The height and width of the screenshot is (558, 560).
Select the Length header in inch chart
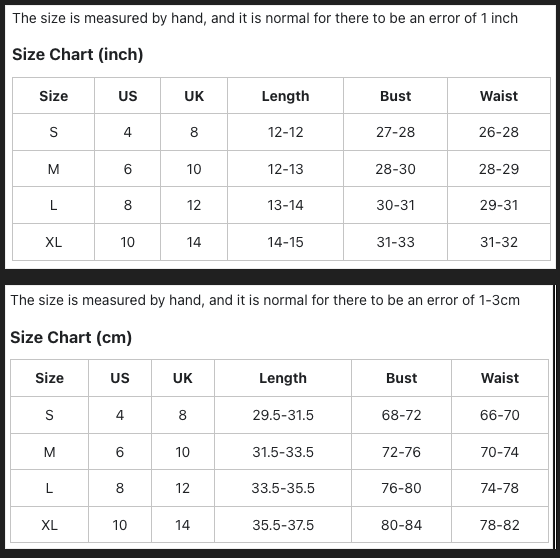click(285, 96)
